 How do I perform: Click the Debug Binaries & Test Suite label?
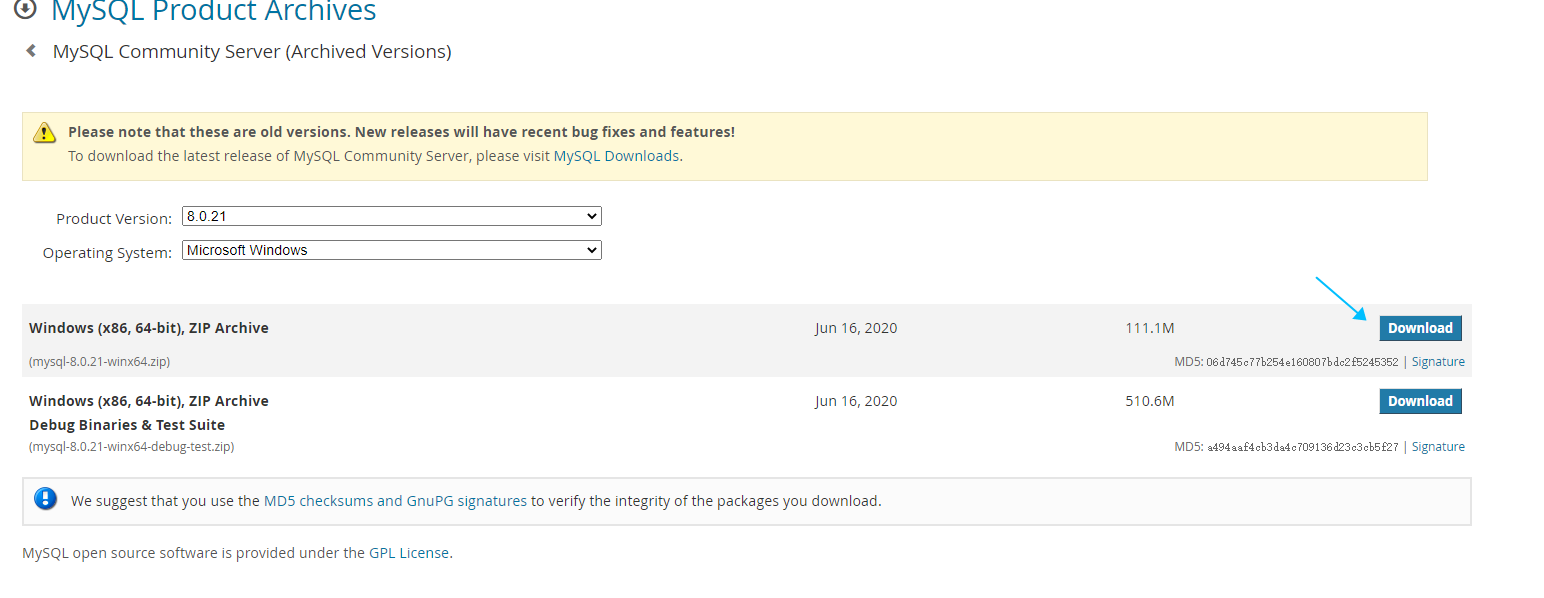127,425
